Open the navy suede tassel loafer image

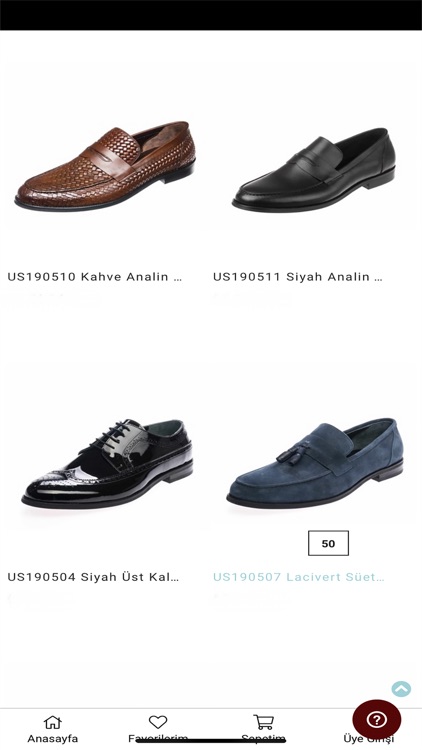[x=315, y=463]
